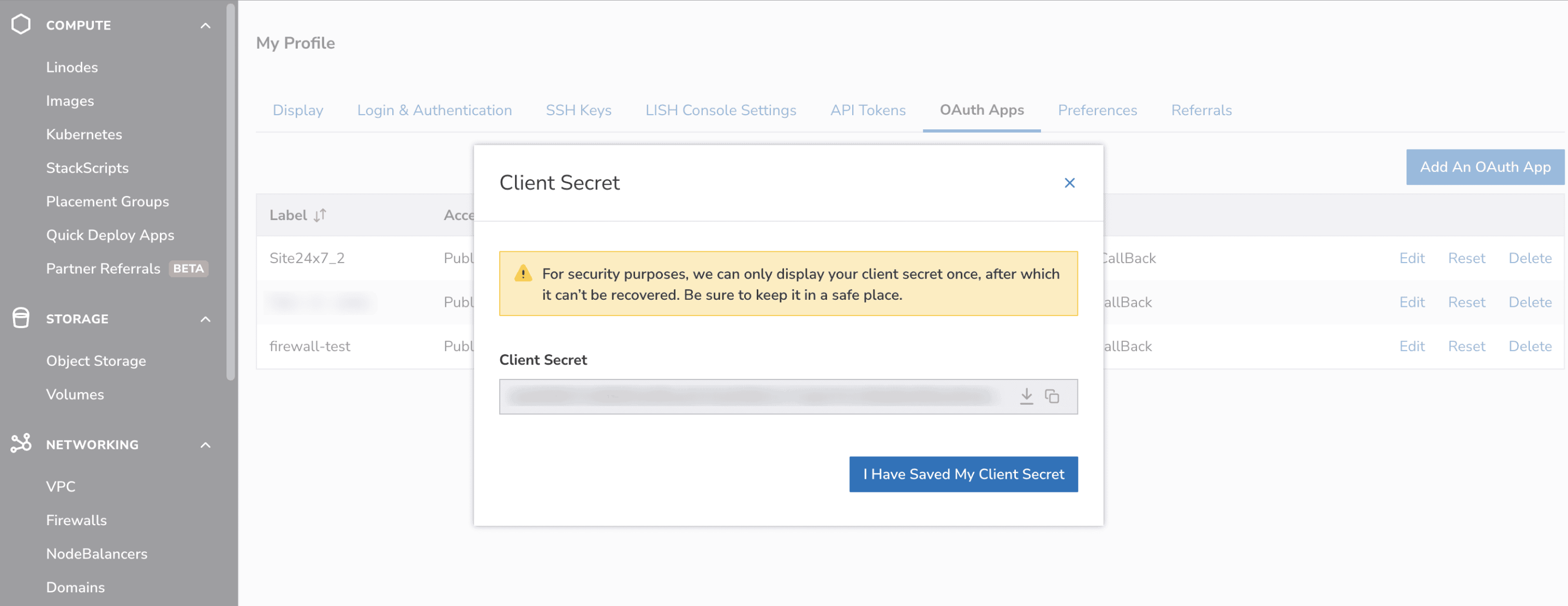Click the Storage cylinder icon in sidebar

[21, 318]
